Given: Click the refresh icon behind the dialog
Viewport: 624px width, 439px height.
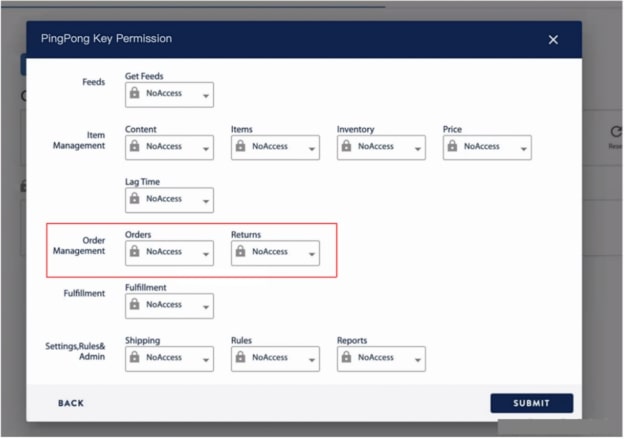Looking at the screenshot, I should tap(616, 131).
